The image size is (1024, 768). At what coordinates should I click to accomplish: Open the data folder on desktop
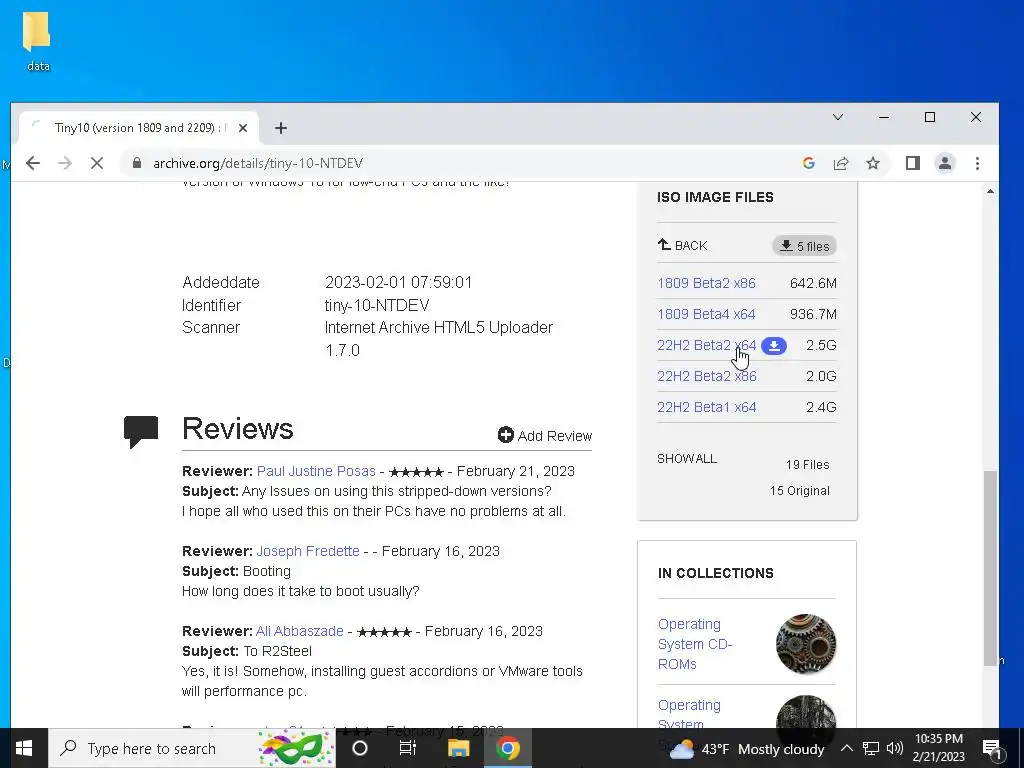[x=38, y=41]
